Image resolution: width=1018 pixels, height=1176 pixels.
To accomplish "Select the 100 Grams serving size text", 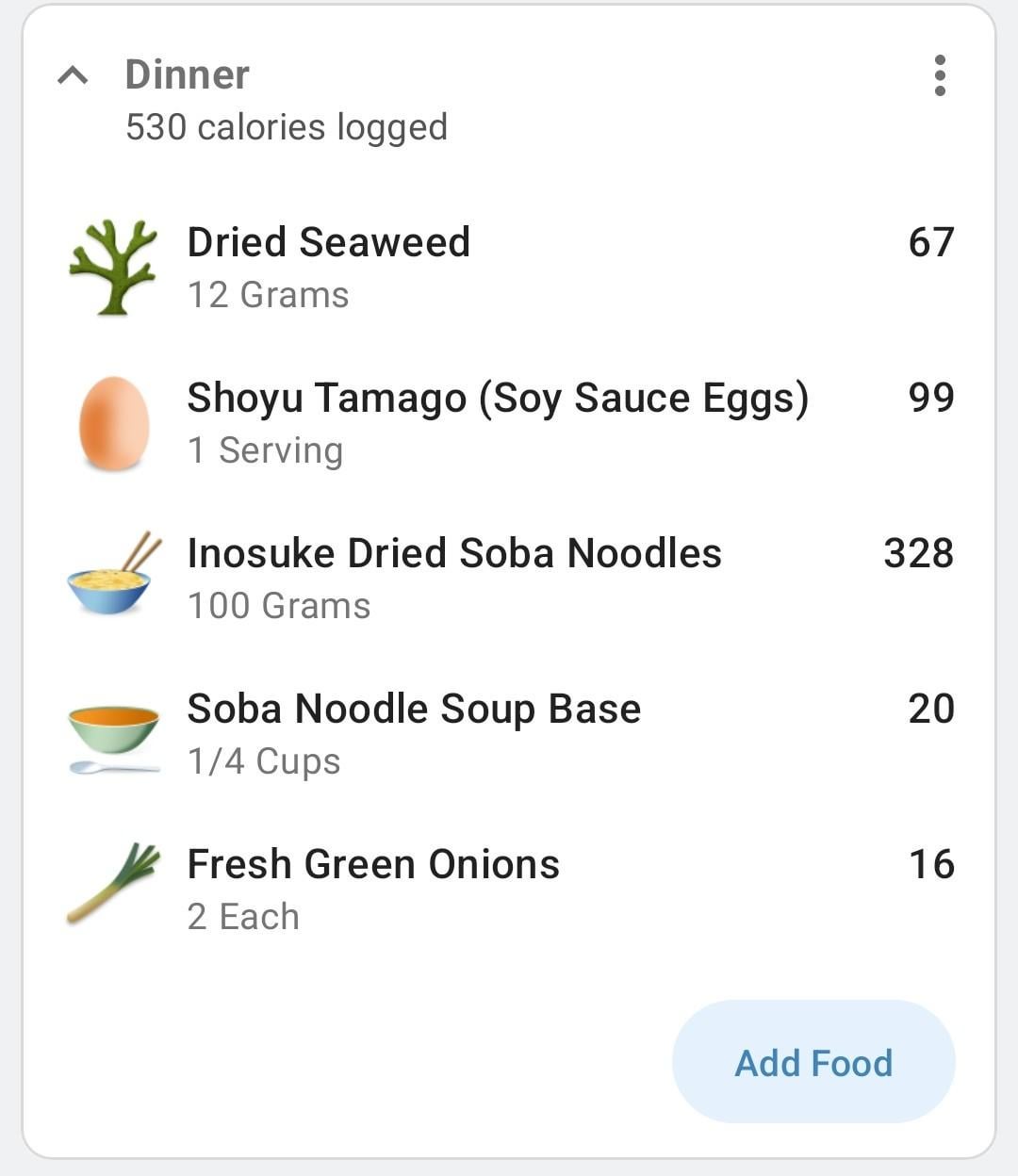I will click(x=279, y=606).
